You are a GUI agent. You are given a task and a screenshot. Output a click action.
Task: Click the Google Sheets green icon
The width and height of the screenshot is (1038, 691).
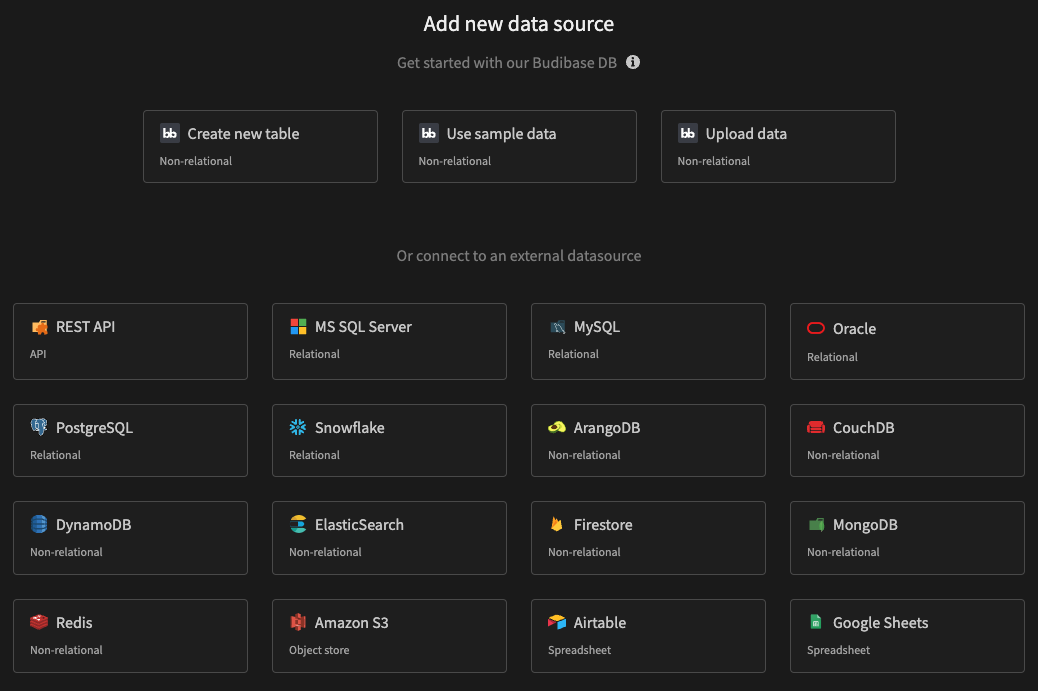point(816,622)
